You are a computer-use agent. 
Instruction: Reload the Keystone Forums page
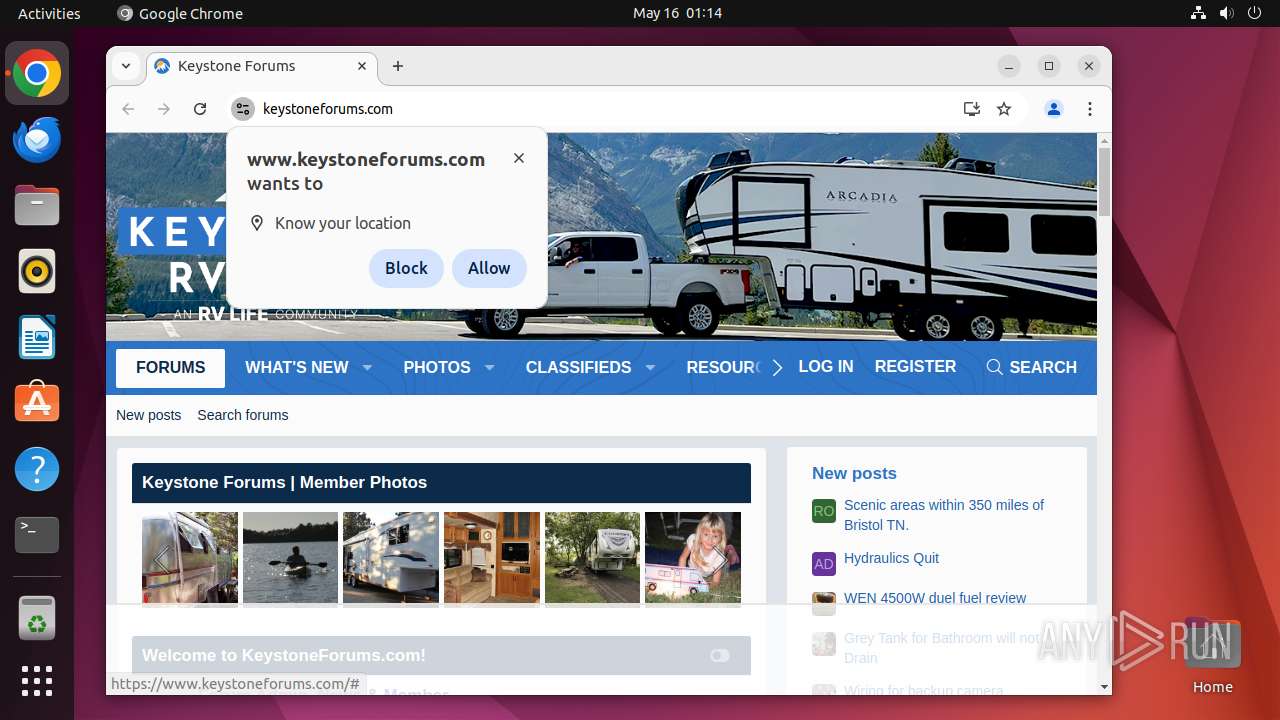(200, 109)
